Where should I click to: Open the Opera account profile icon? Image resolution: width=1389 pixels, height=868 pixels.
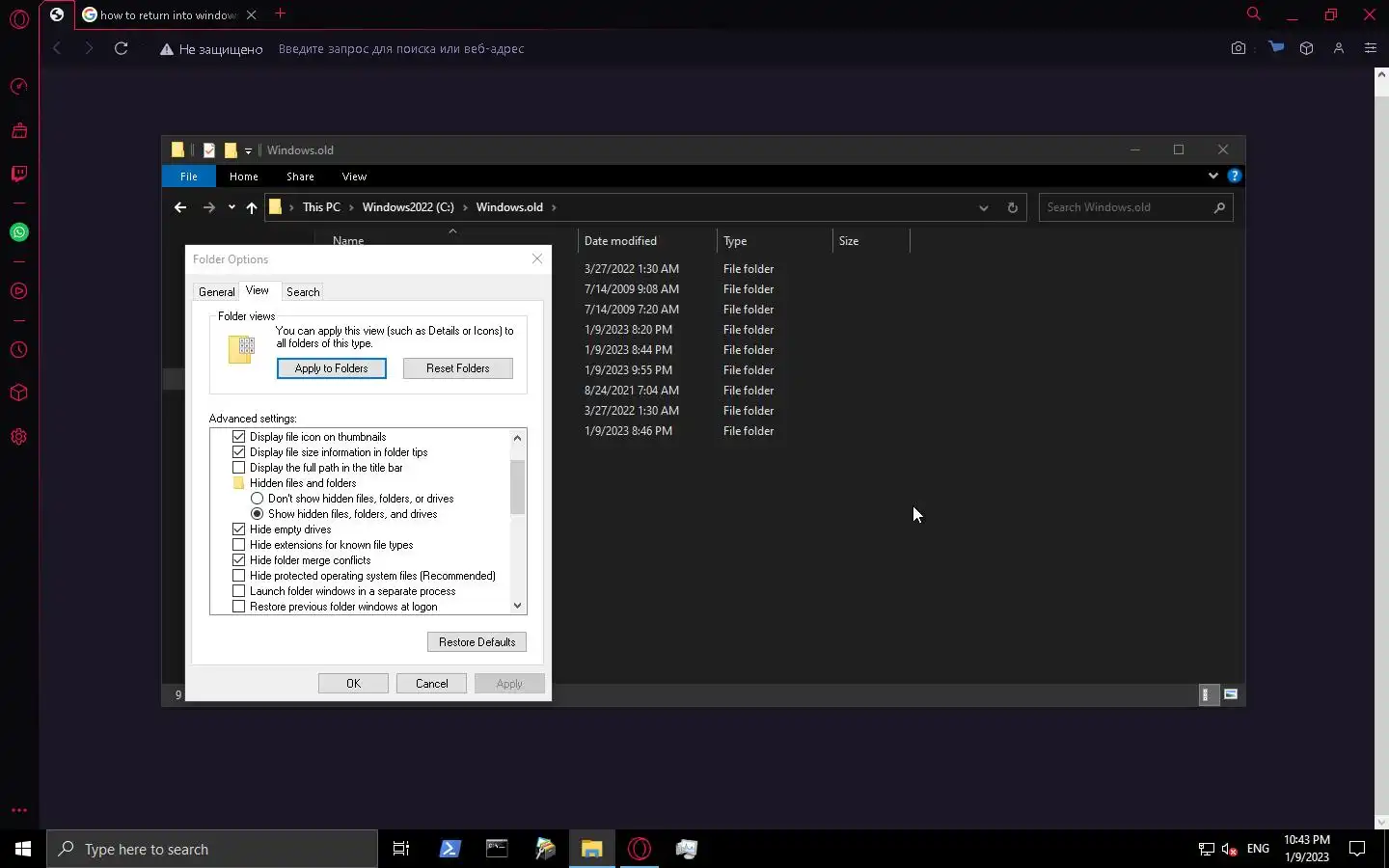[1339, 48]
